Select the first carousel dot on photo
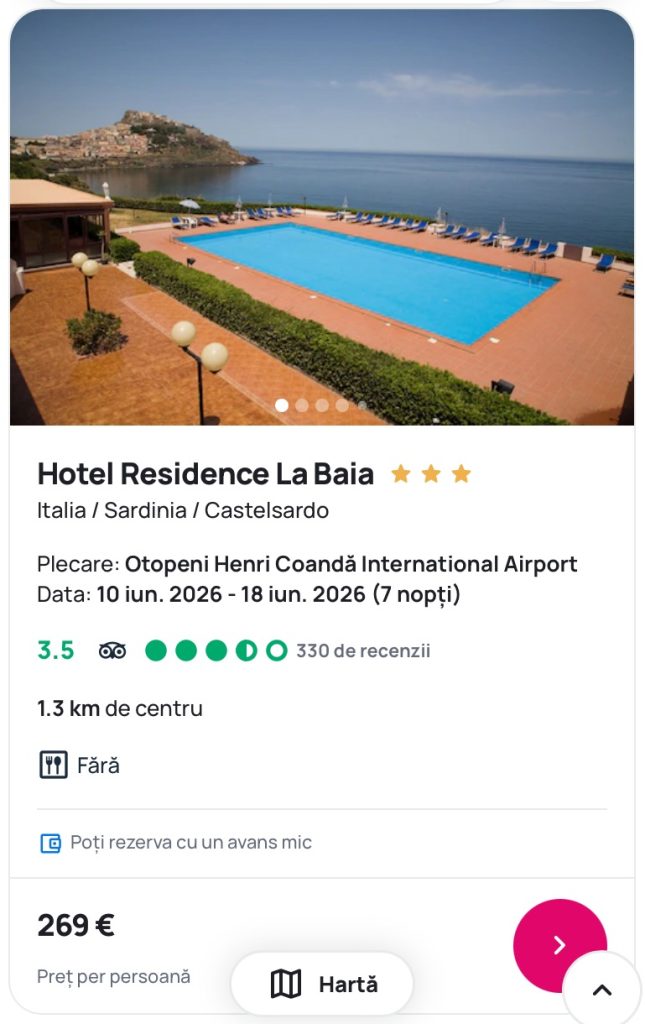The width and height of the screenshot is (645, 1024). [x=282, y=405]
